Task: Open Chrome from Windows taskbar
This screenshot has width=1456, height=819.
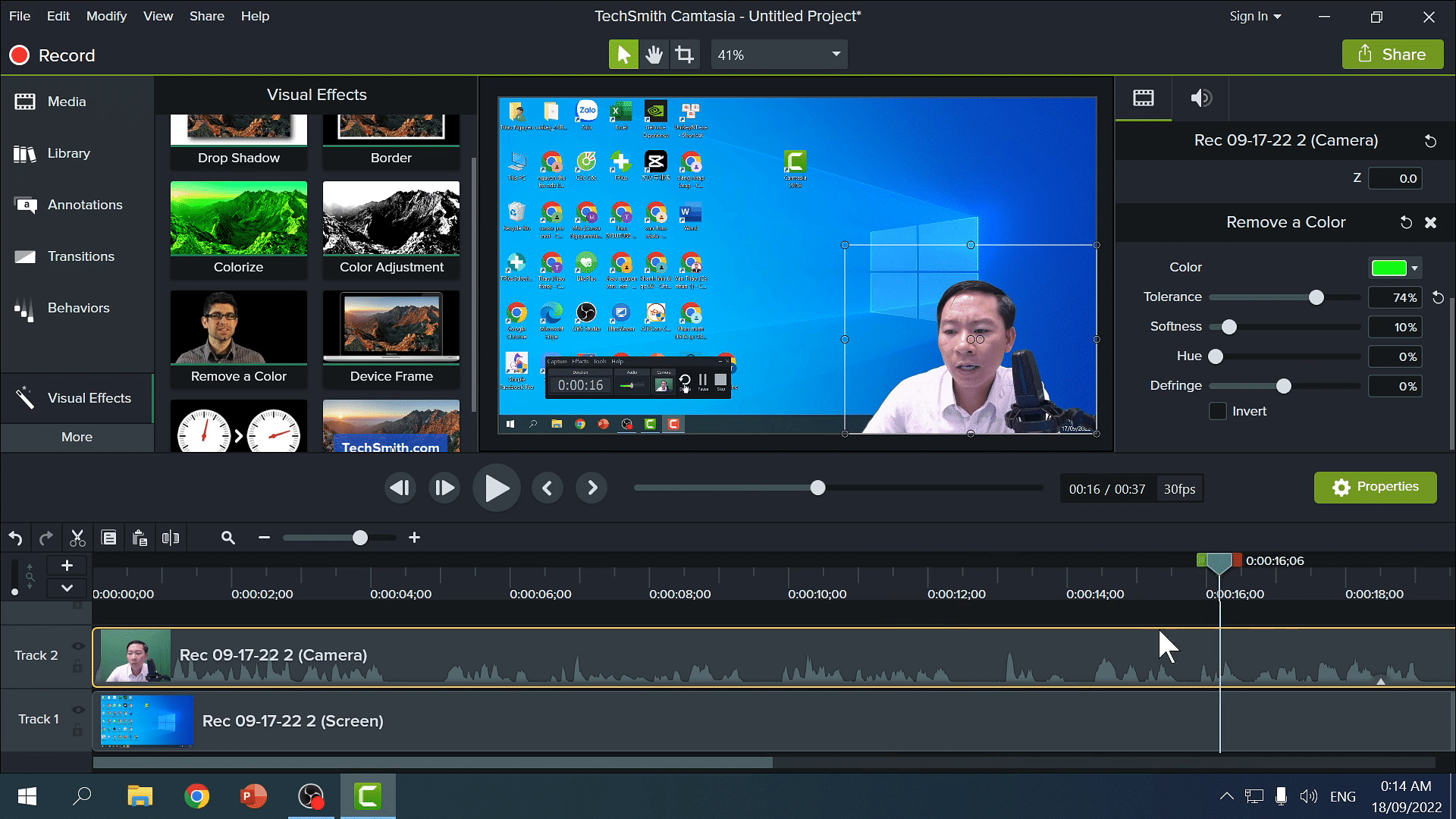Action: 197,796
